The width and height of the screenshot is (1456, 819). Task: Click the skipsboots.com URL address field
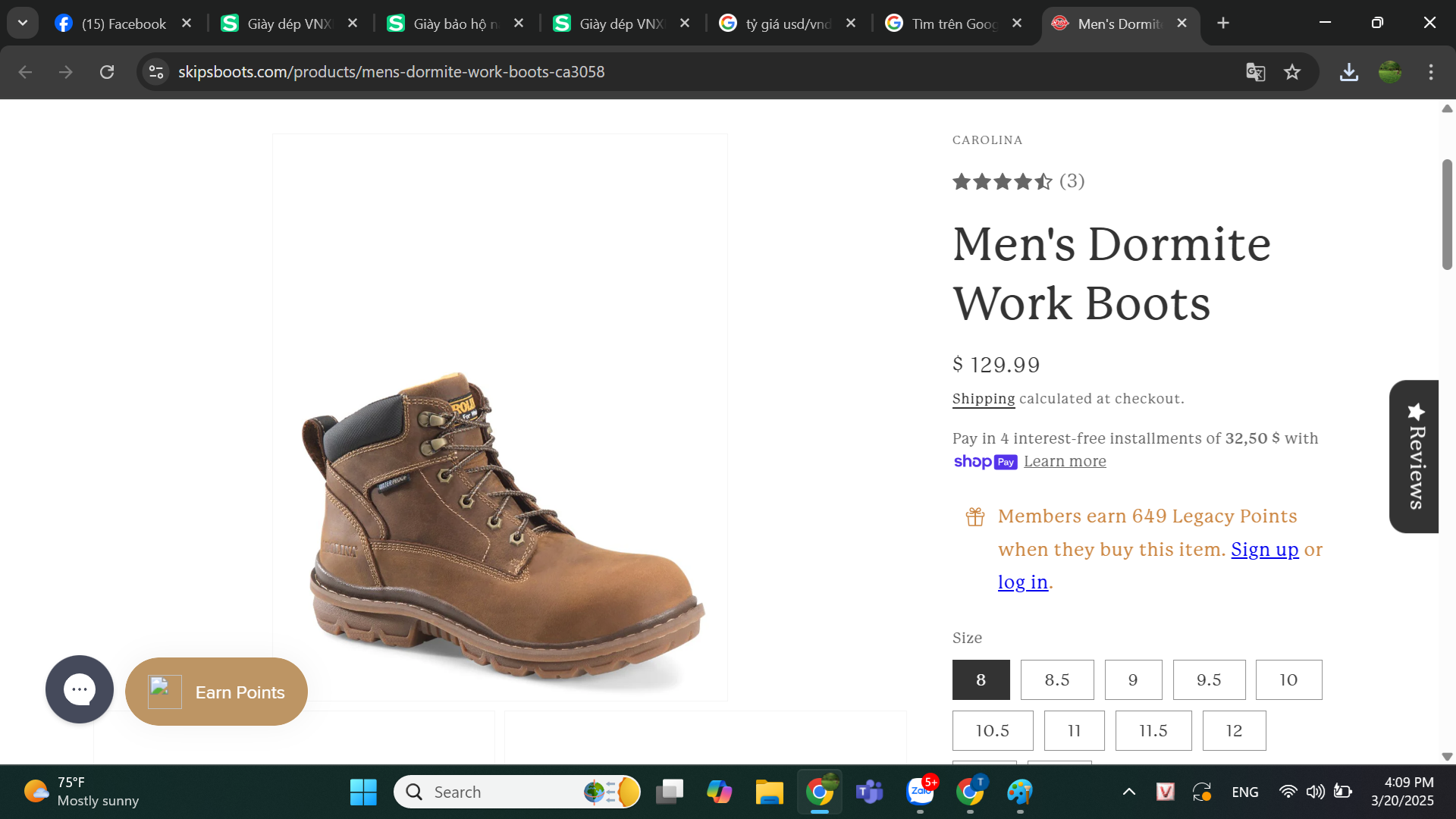point(391,72)
